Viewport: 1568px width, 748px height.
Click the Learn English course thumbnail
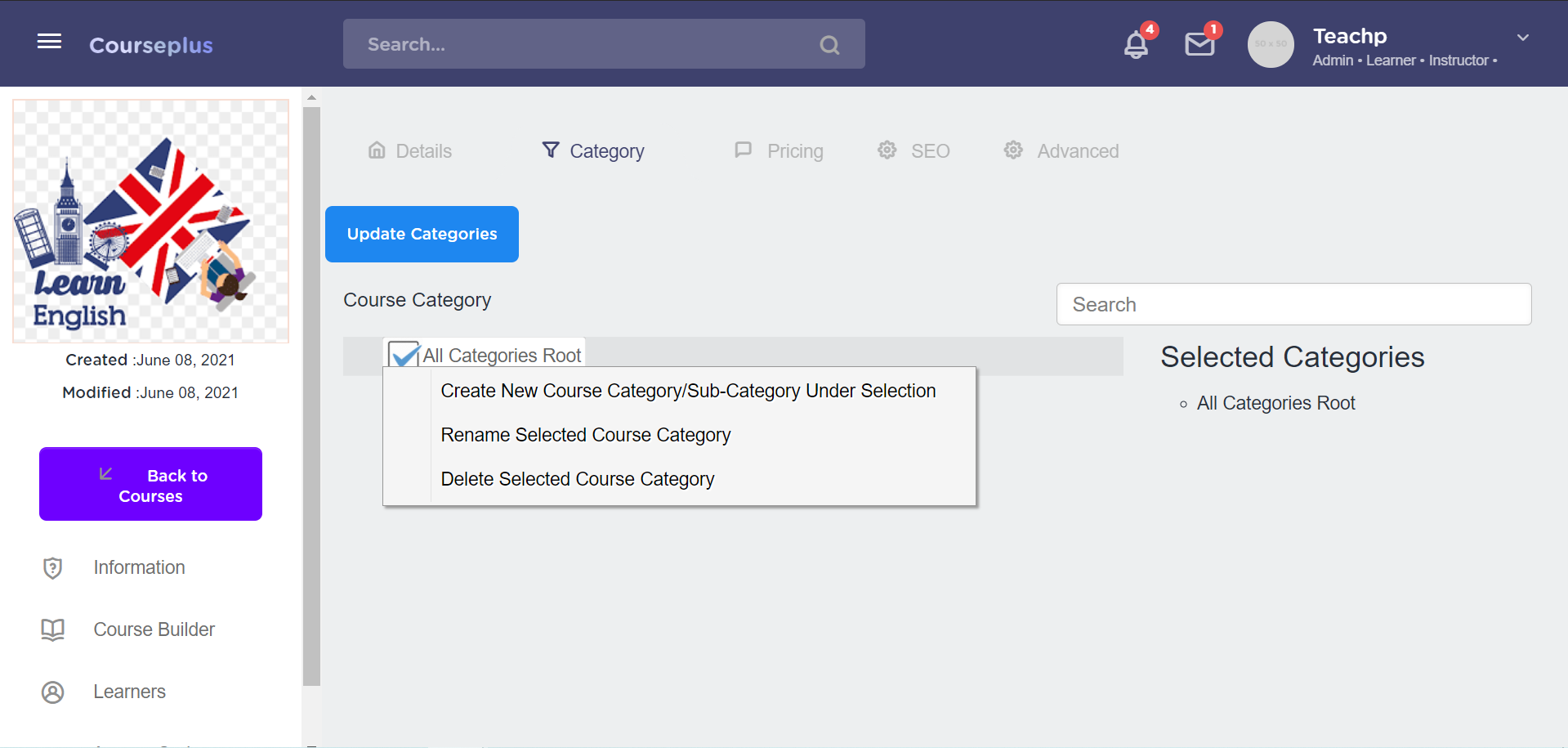(x=151, y=222)
